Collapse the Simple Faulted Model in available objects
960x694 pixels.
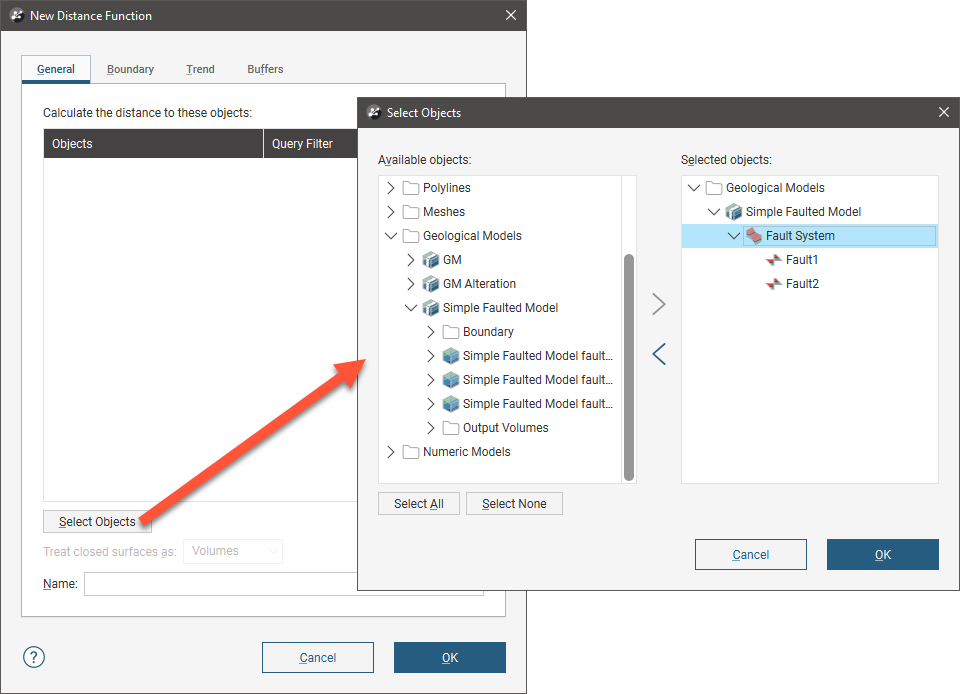pyautogui.click(x=410, y=308)
